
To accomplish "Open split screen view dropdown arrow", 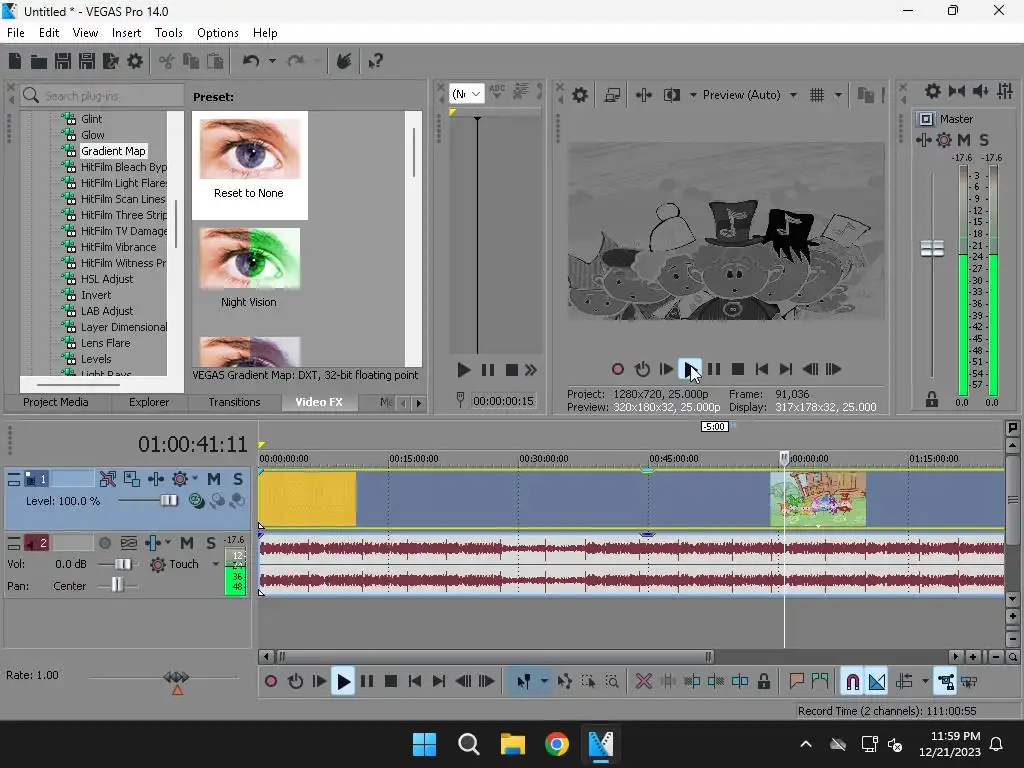I will coord(693,95).
